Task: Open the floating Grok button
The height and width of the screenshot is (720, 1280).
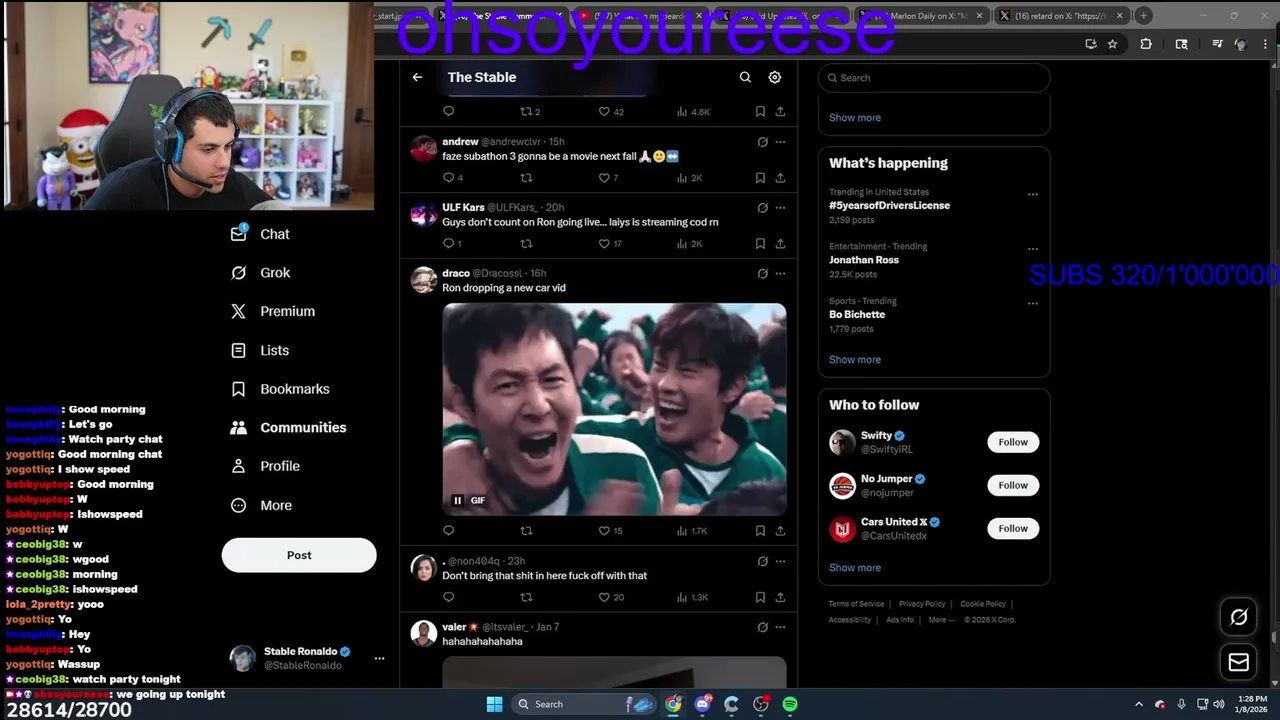Action: click(1238, 617)
